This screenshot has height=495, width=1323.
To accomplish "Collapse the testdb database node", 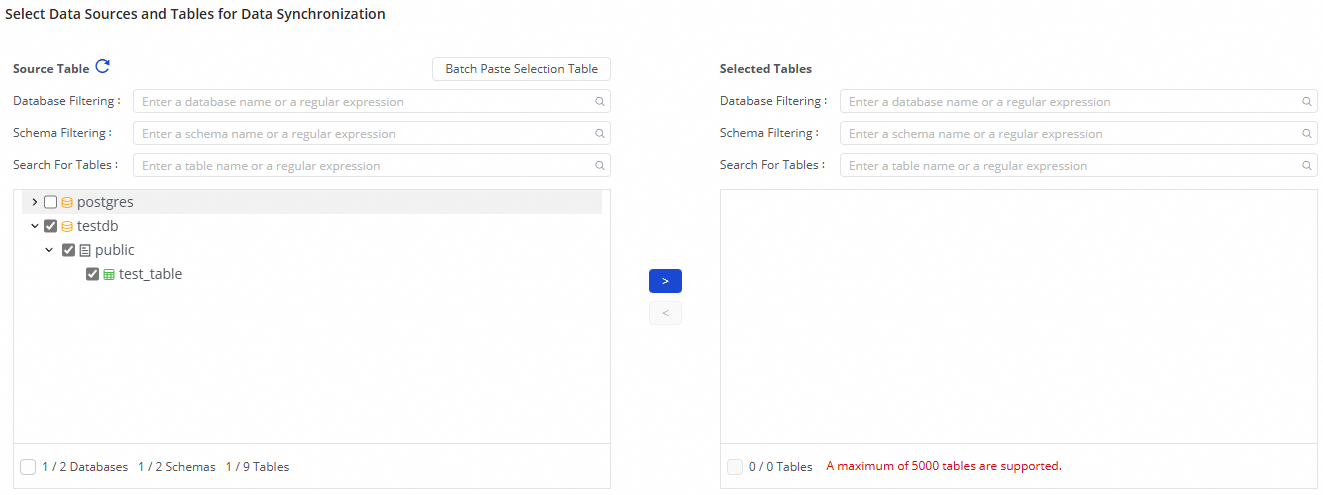I will 35,226.
